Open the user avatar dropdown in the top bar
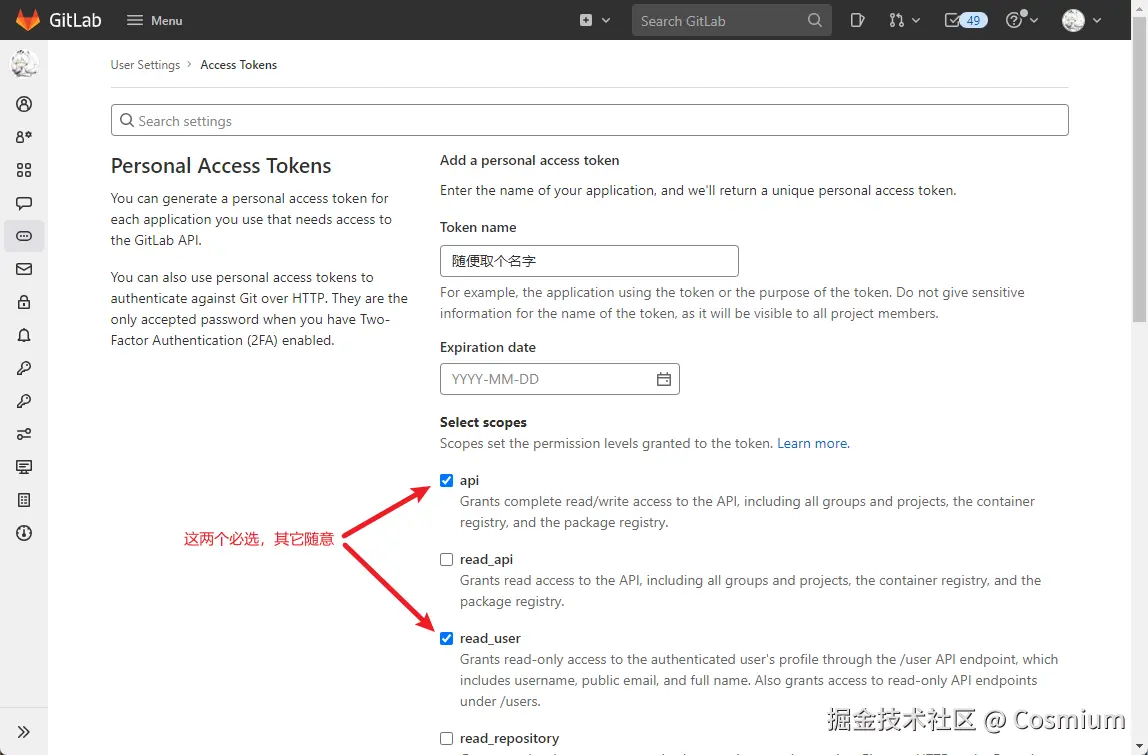Image resolution: width=1148 pixels, height=755 pixels. tap(1081, 21)
